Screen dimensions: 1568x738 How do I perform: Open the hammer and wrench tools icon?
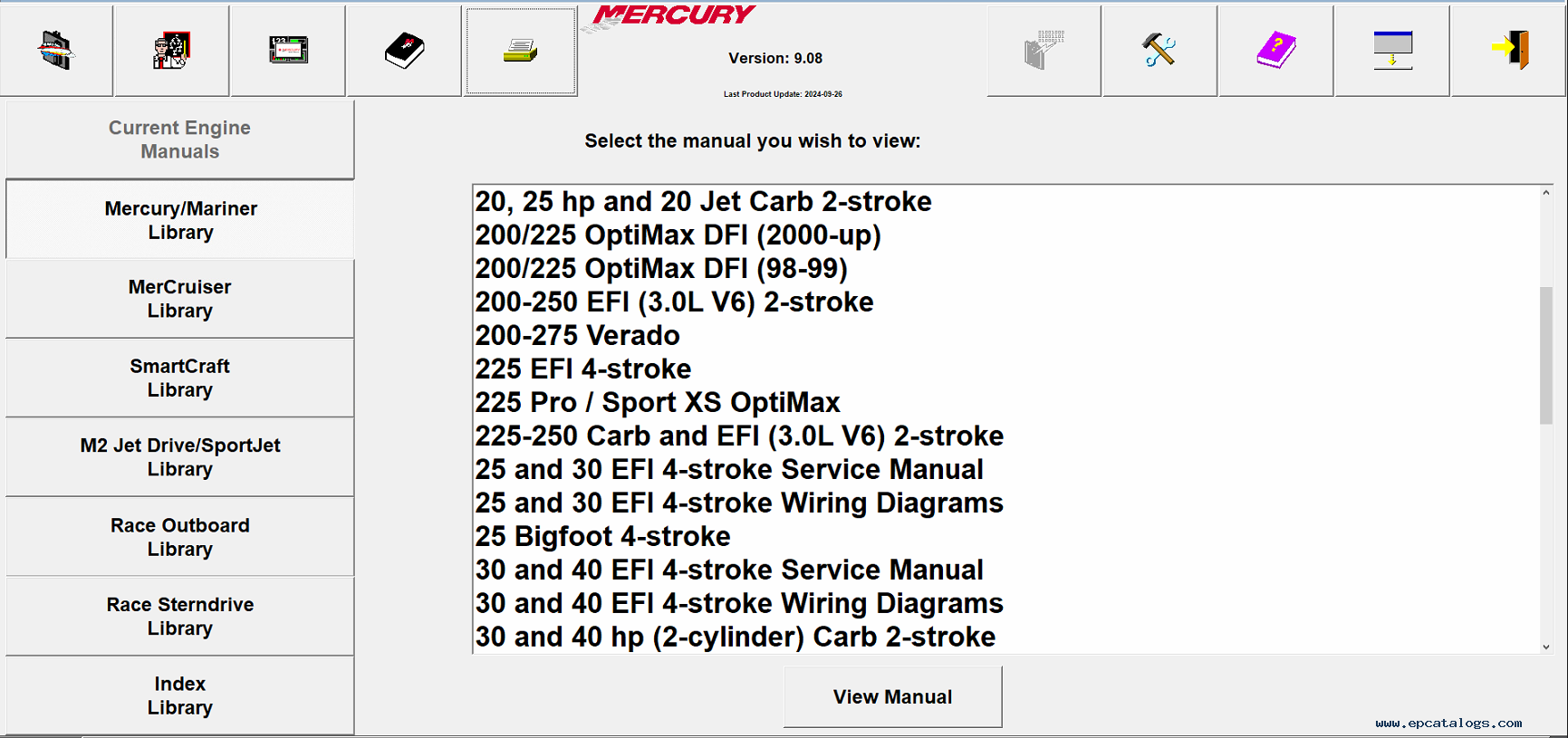(1159, 50)
